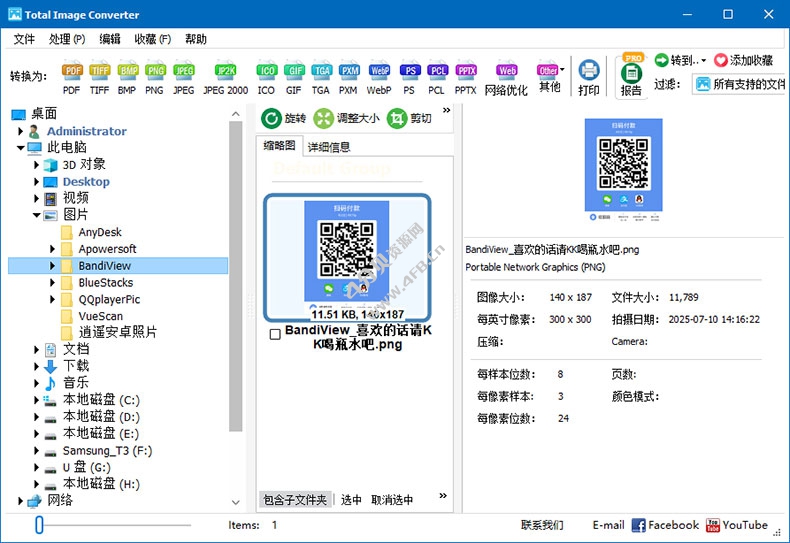Choose WebP as target format
The height and width of the screenshot is (543, 790).
coord(379,77)
